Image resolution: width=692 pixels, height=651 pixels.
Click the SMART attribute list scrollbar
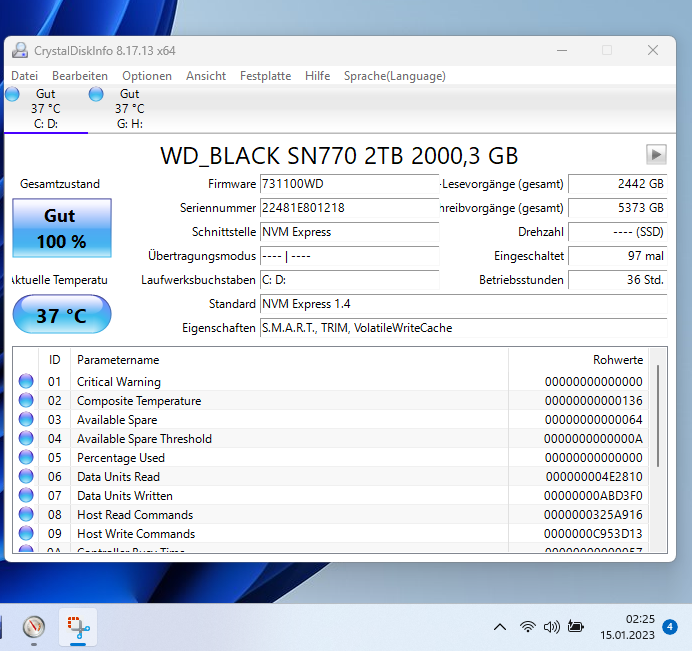pos(658,450)
